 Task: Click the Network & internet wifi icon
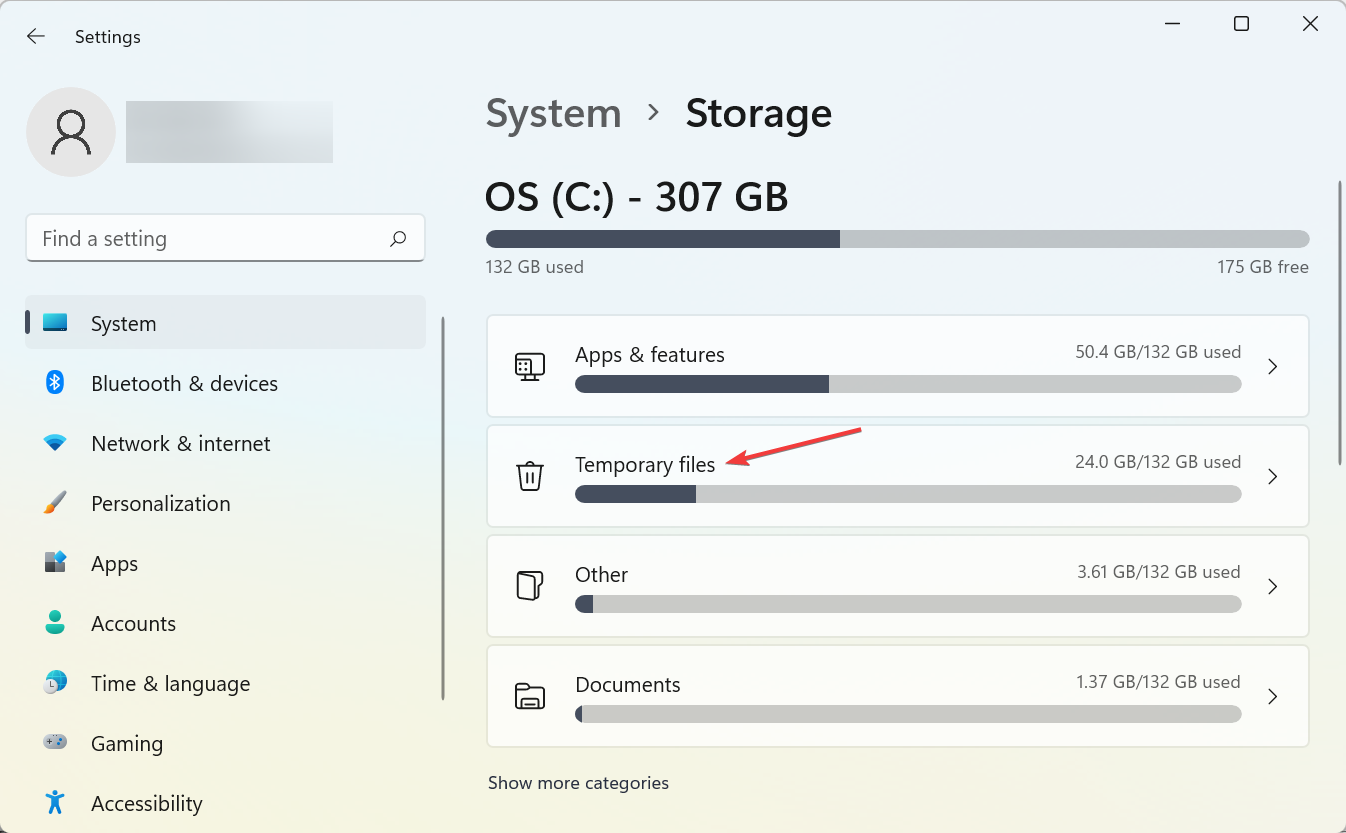coord(55,443)
